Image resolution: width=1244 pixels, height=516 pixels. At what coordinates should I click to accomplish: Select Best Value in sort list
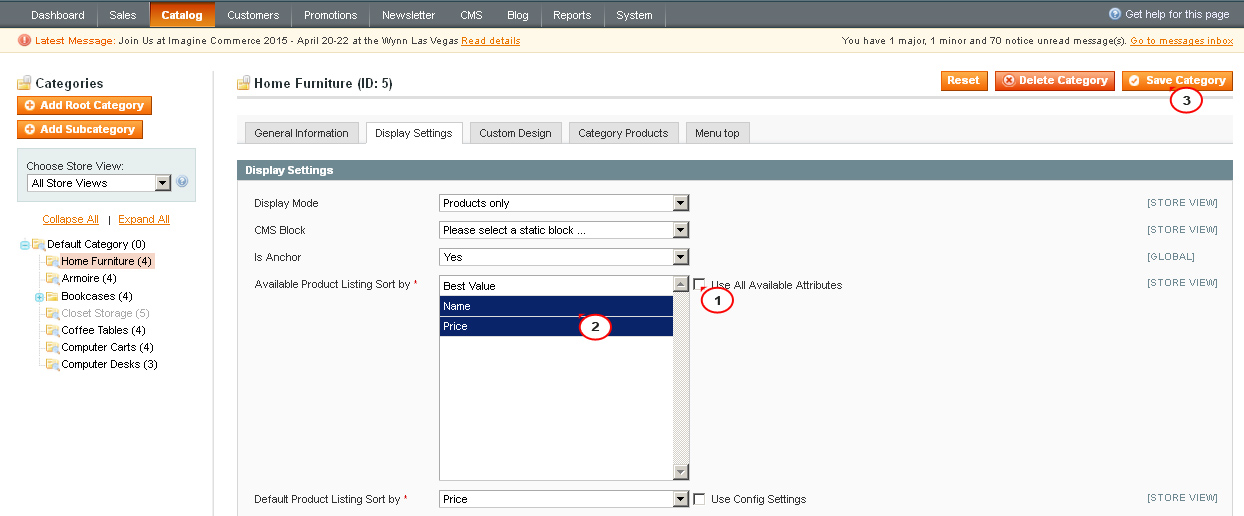556,286
